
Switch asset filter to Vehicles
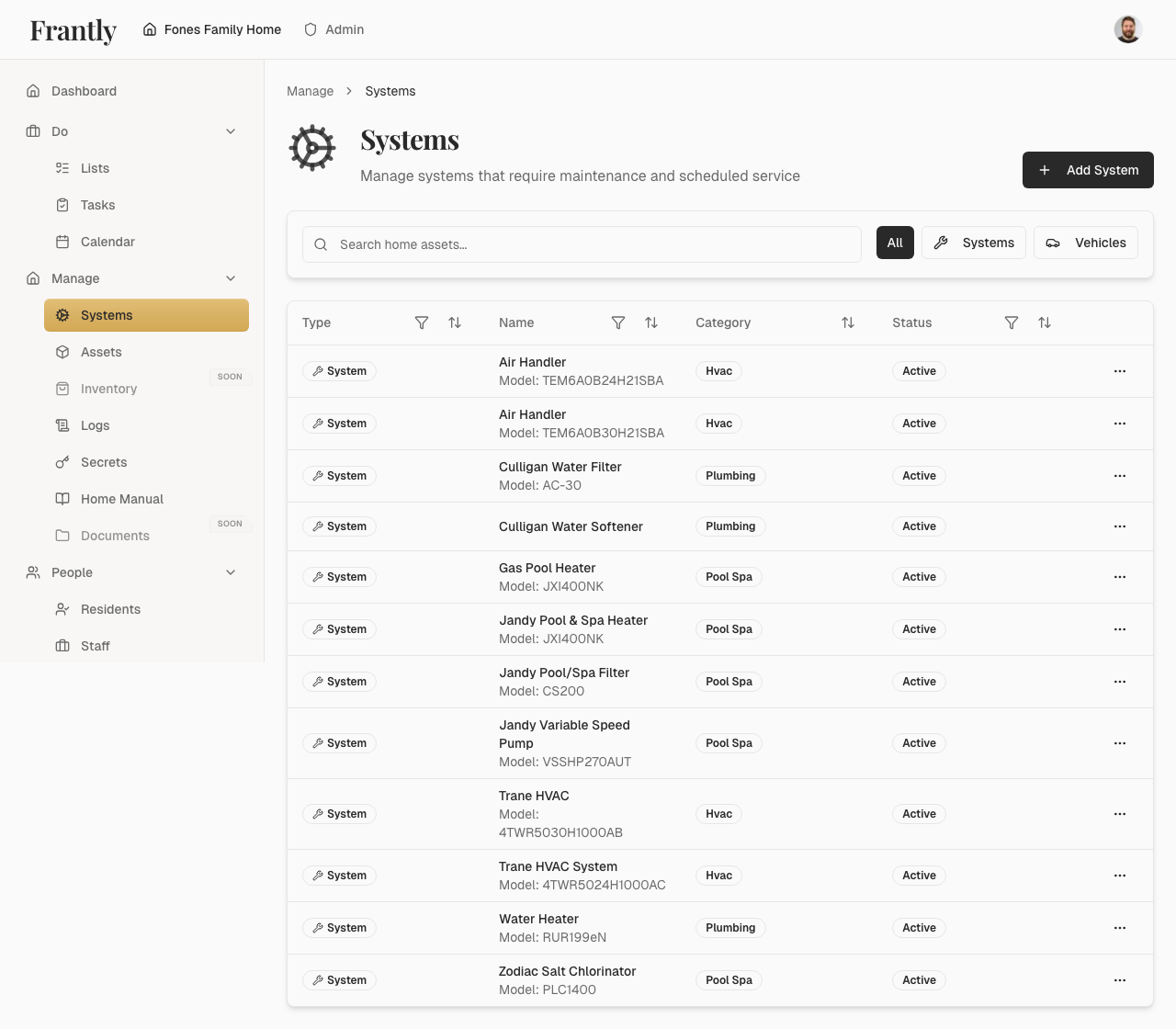tap(1086, 243)
